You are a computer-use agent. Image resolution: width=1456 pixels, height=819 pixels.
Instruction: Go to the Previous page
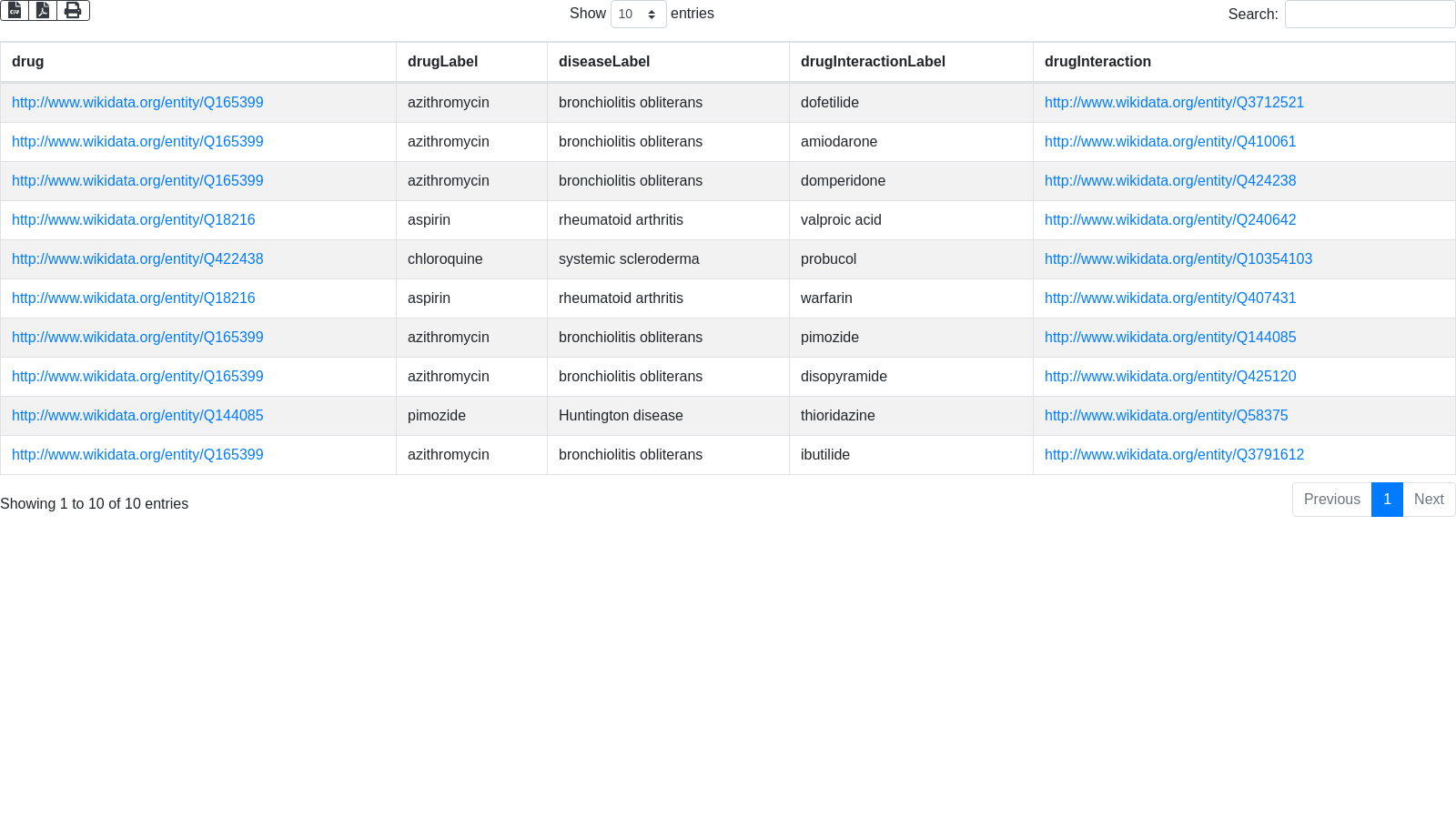pyautogui.click(x=1331, y=500)
